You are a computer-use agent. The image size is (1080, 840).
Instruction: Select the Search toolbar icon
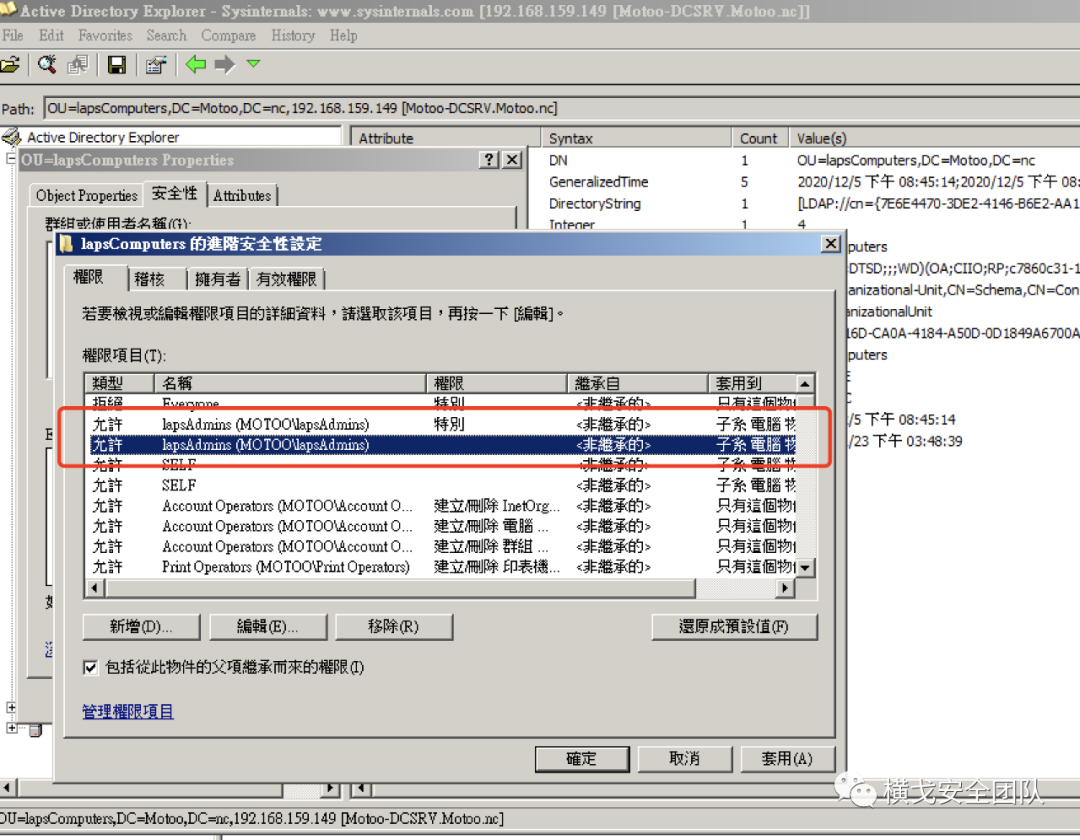[46, 64]
